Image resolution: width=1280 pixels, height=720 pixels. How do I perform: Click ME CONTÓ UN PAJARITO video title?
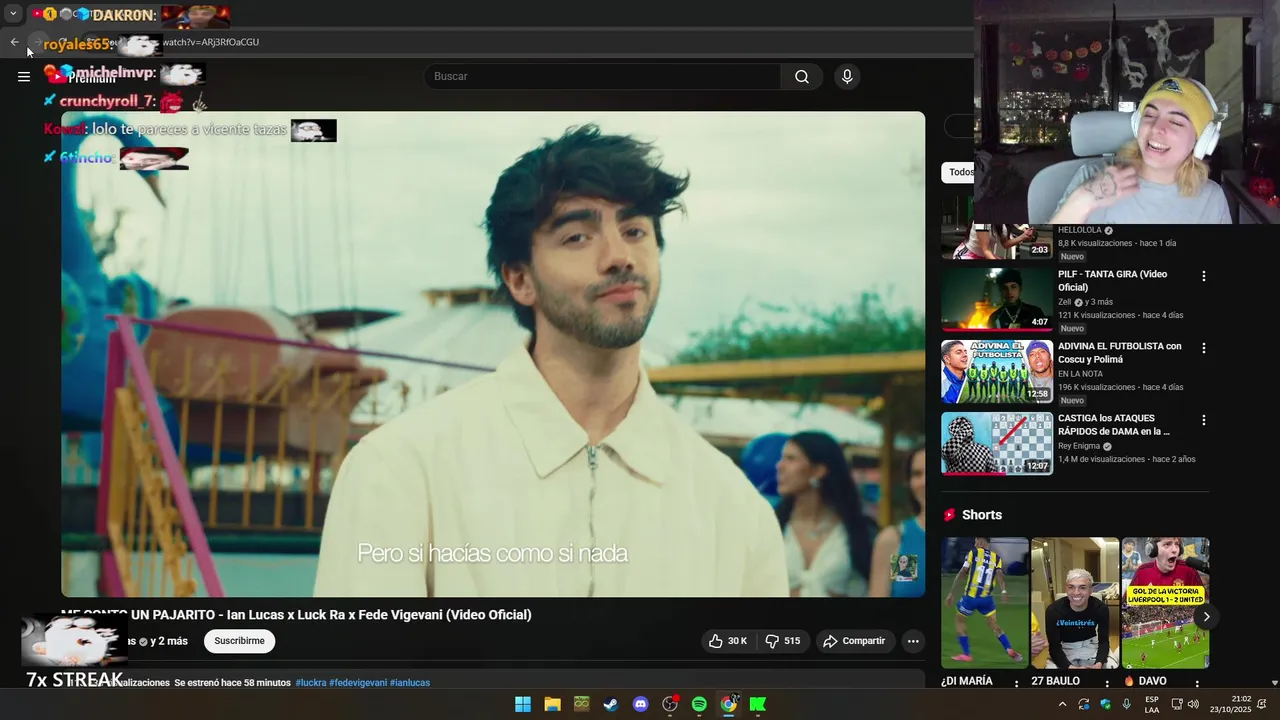296,615
